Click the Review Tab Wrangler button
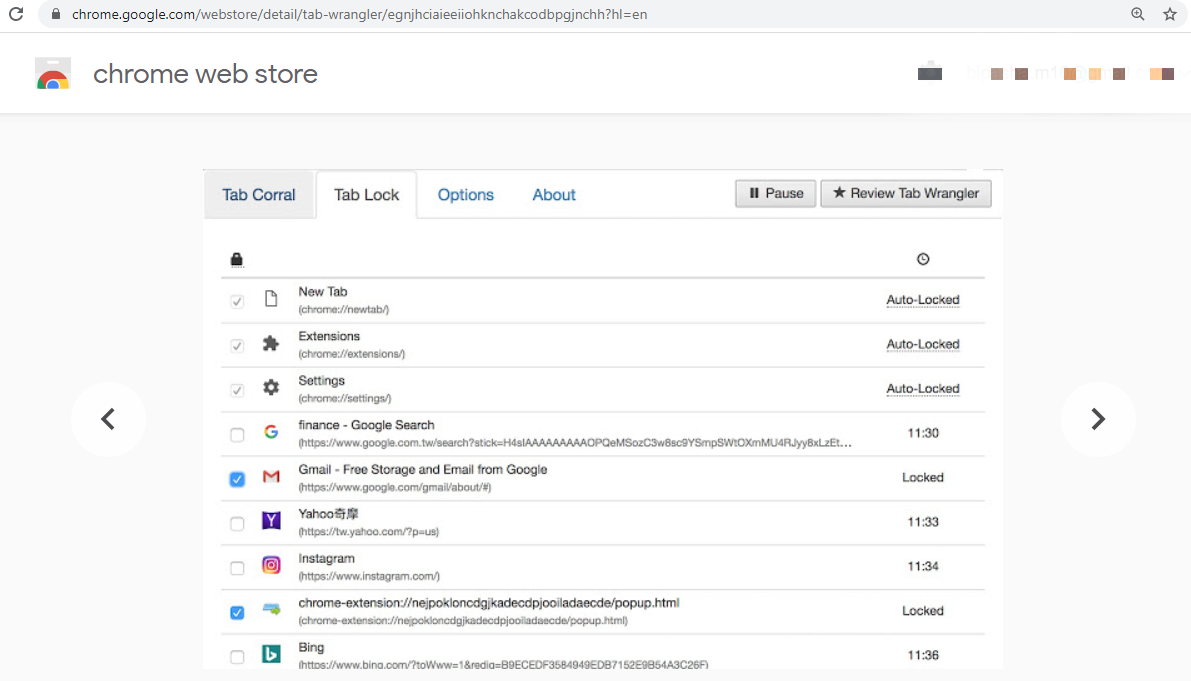The image size is (1191, 681). 906,193
